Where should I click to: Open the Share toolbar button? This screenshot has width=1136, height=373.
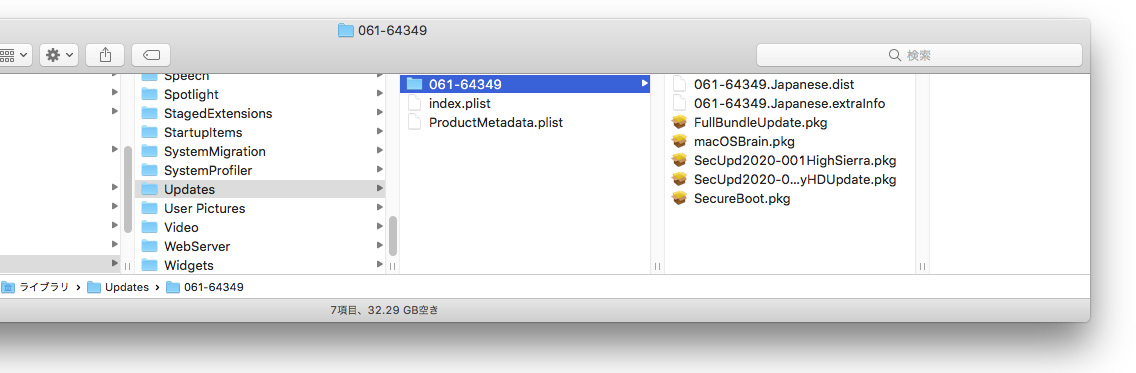[105, 54]
